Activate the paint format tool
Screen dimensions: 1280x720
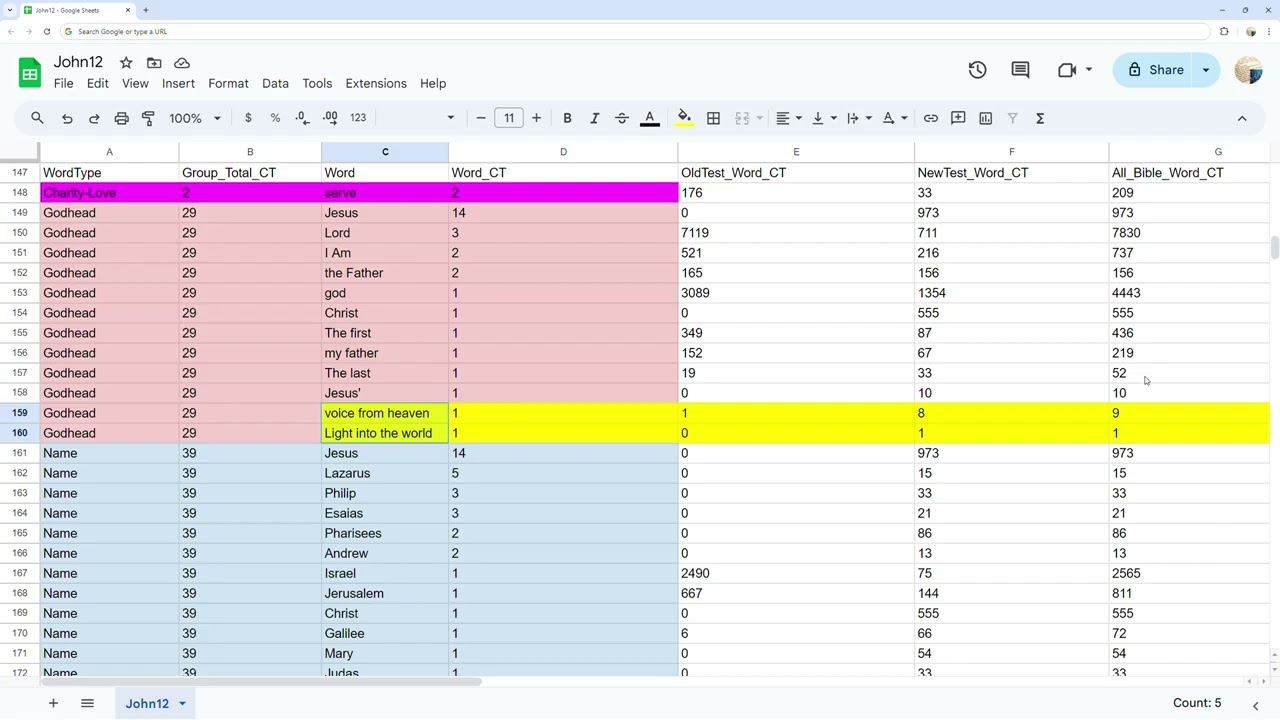(148, 118)
